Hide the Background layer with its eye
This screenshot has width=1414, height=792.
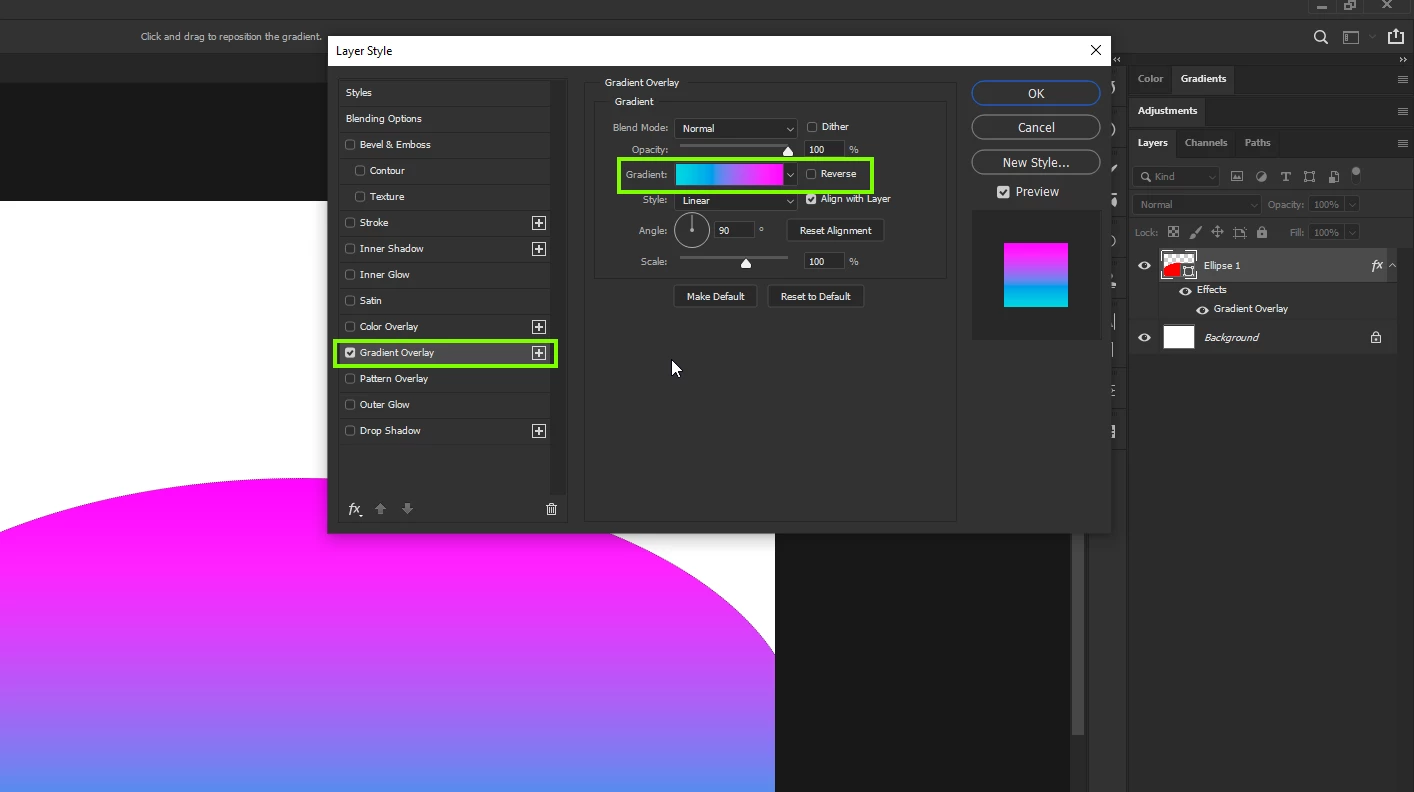pos(1145,338)
